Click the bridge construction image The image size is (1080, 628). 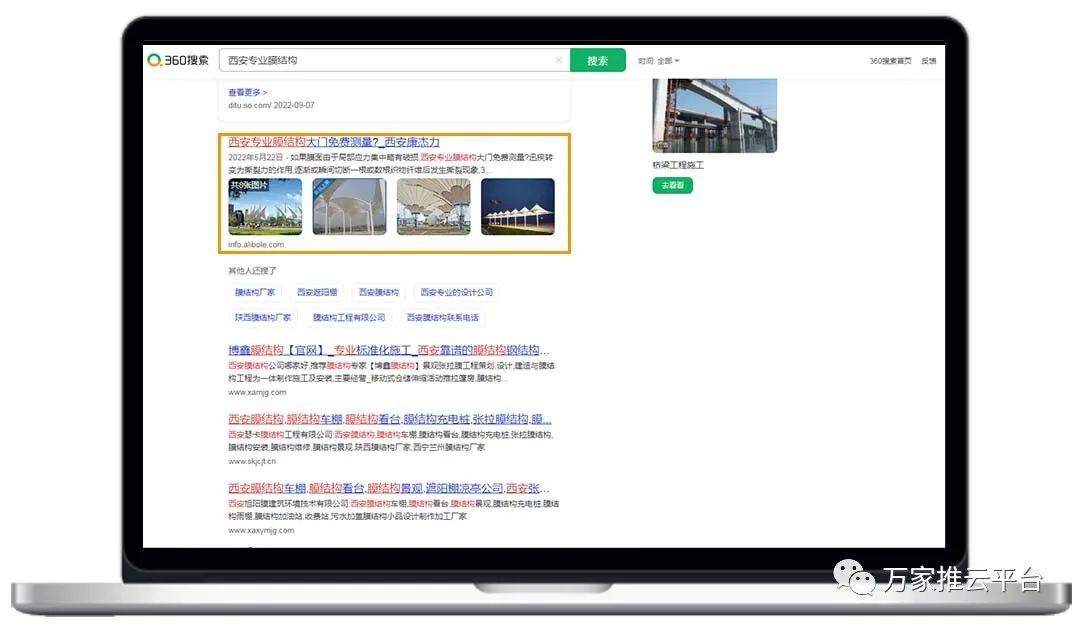(x=714, y=114)
